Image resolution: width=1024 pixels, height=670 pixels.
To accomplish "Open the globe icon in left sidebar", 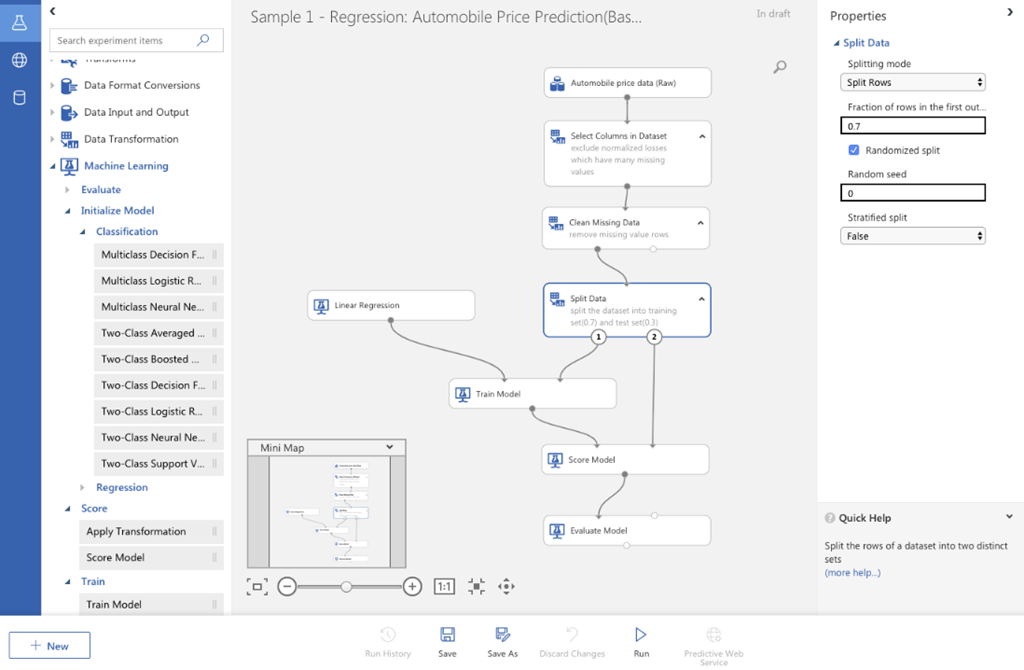I will tap(19, 60).
